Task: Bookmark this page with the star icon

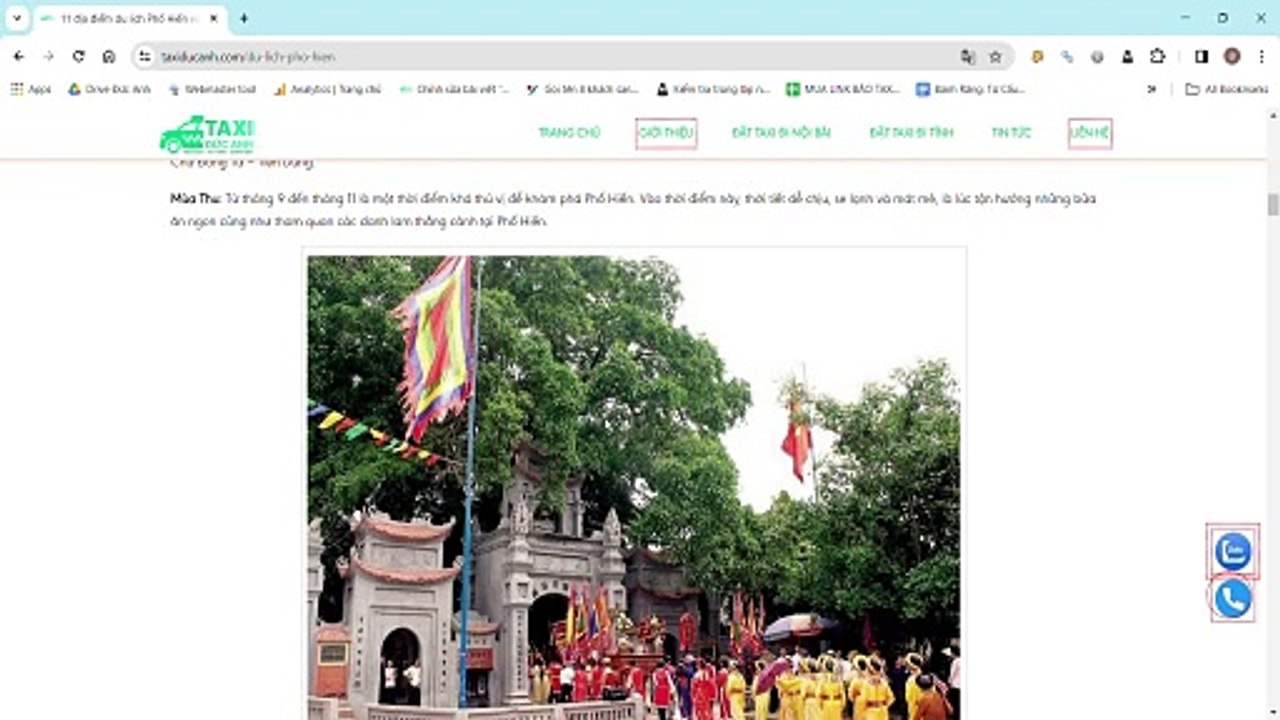Action: tap(995, 57)
